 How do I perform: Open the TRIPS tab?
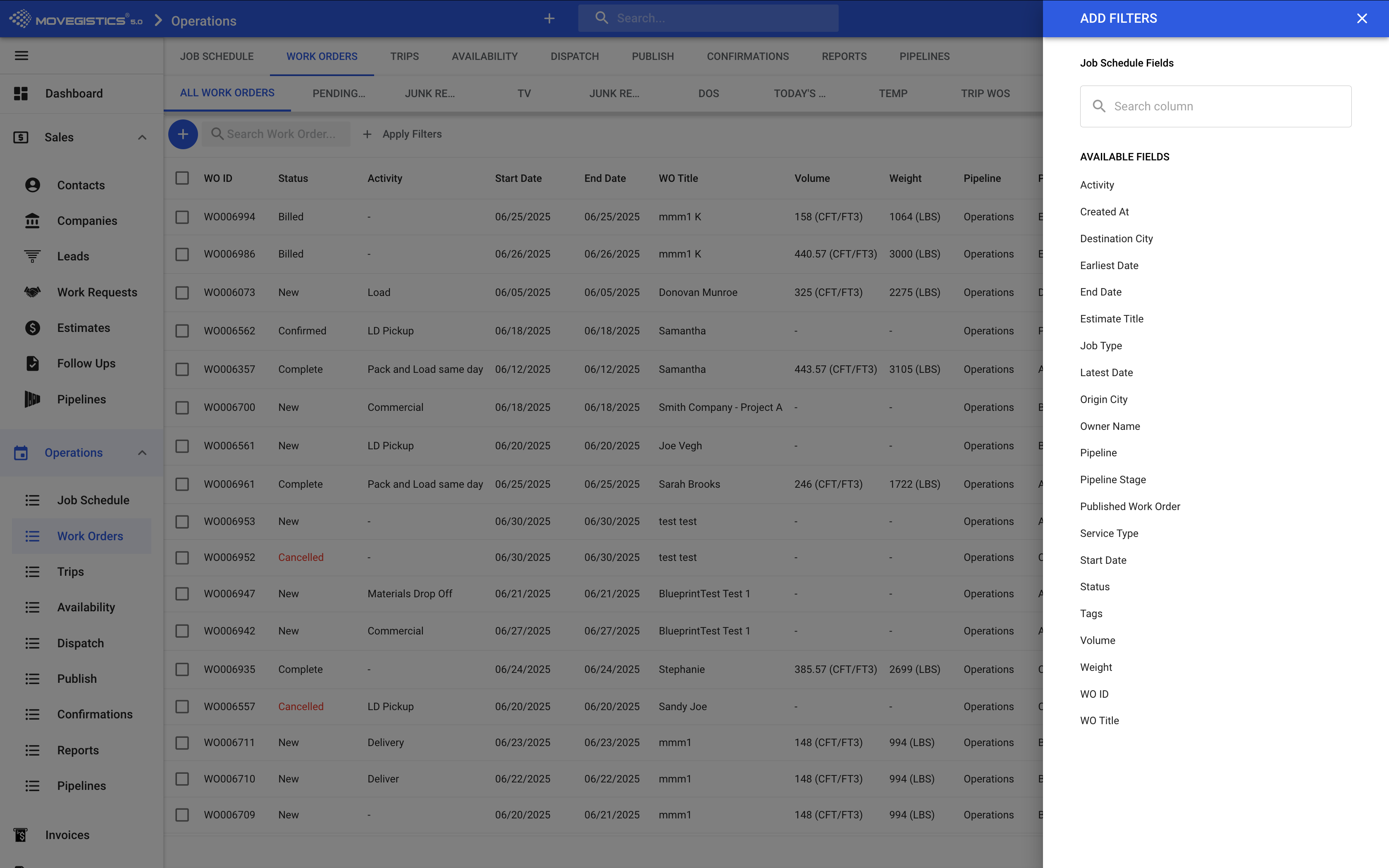[x=404, y=56]
